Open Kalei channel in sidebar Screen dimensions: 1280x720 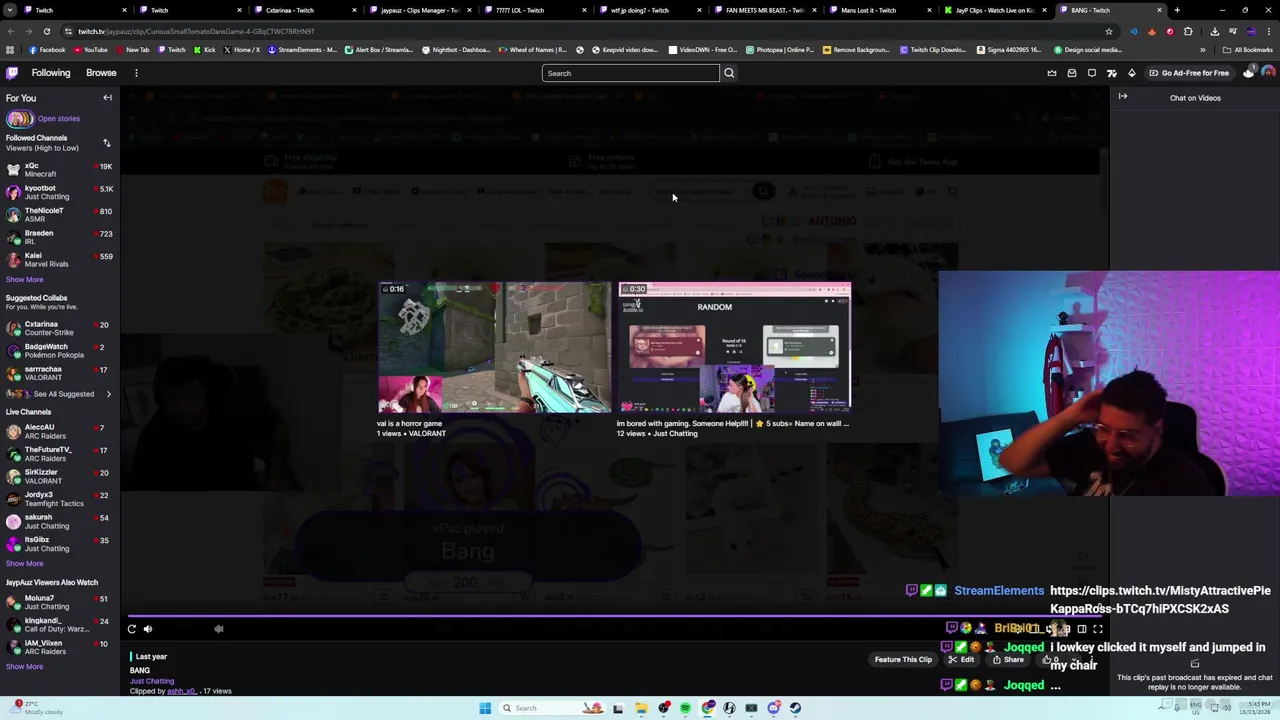[x=59, y=260]
